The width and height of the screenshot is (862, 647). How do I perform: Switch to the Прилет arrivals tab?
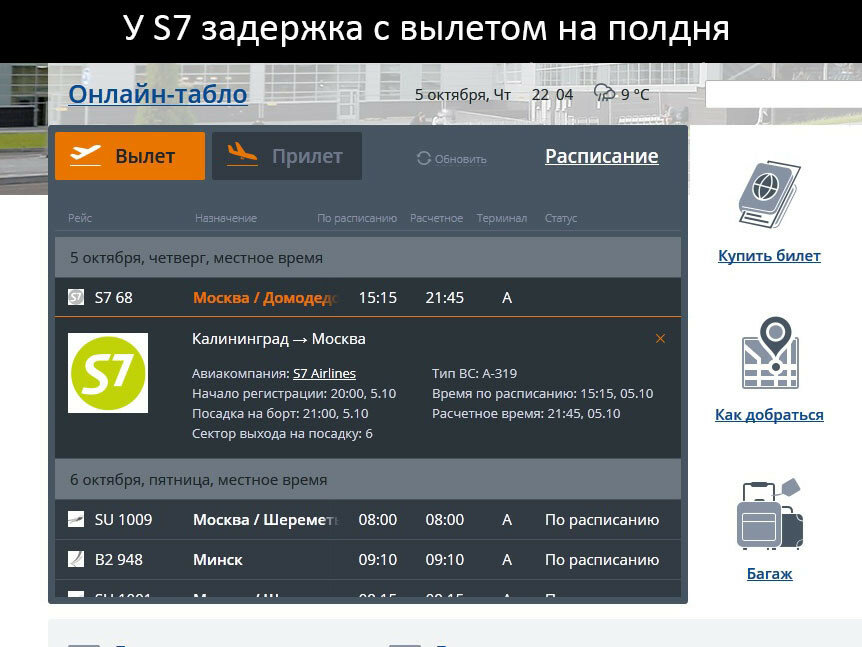(x=287, y=156)
